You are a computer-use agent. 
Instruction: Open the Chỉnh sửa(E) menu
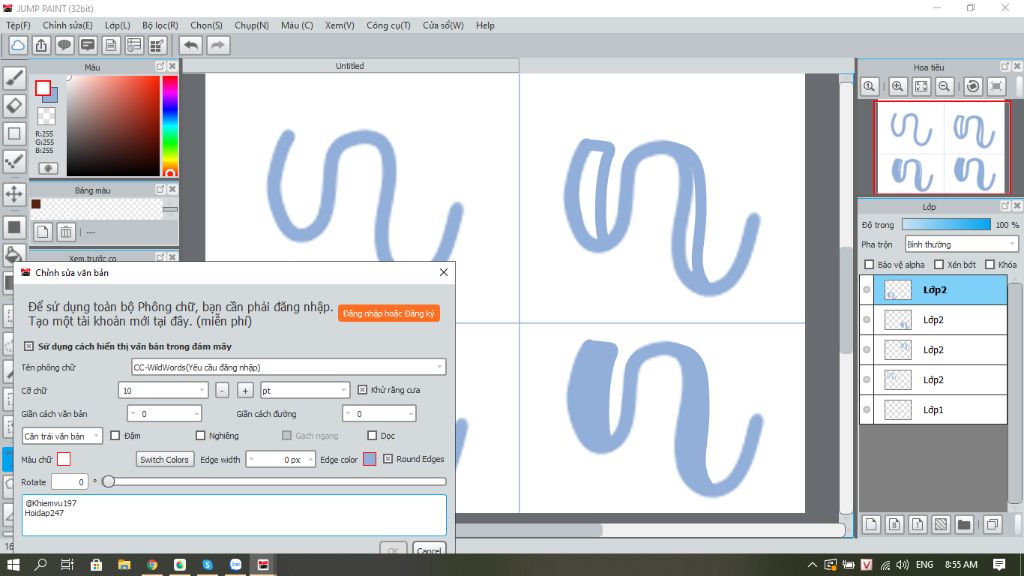(x=67, y=25)
